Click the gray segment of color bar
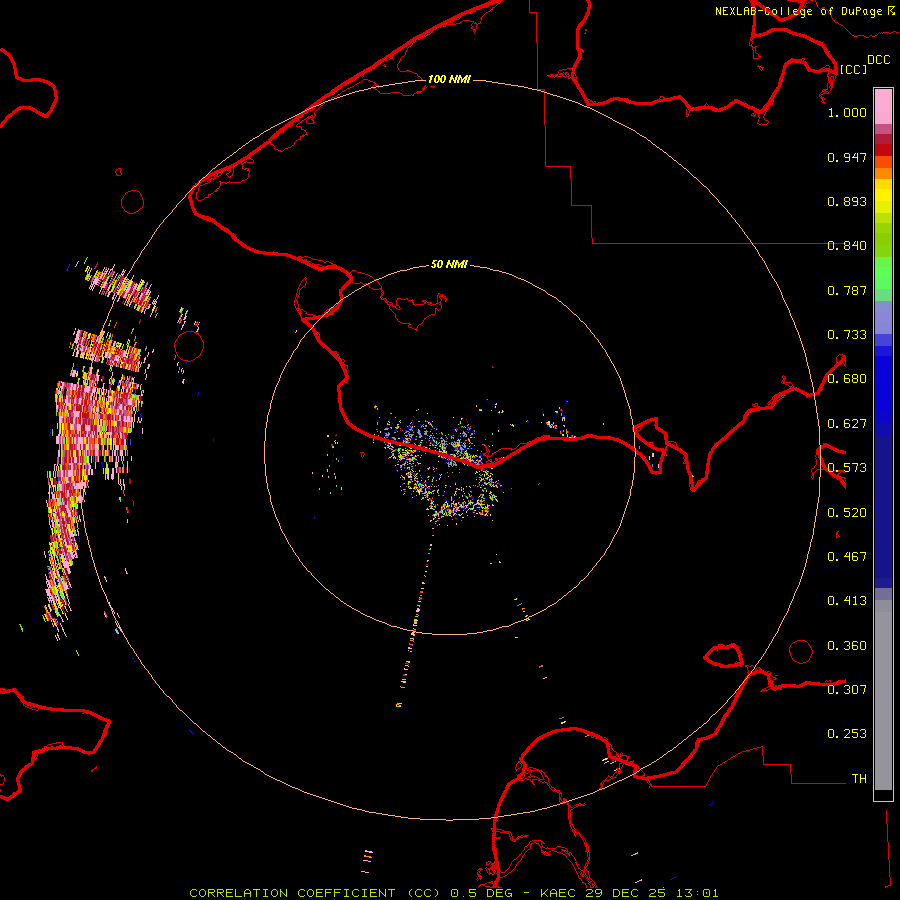The image size is (900, 900). [x=883, y=695]
